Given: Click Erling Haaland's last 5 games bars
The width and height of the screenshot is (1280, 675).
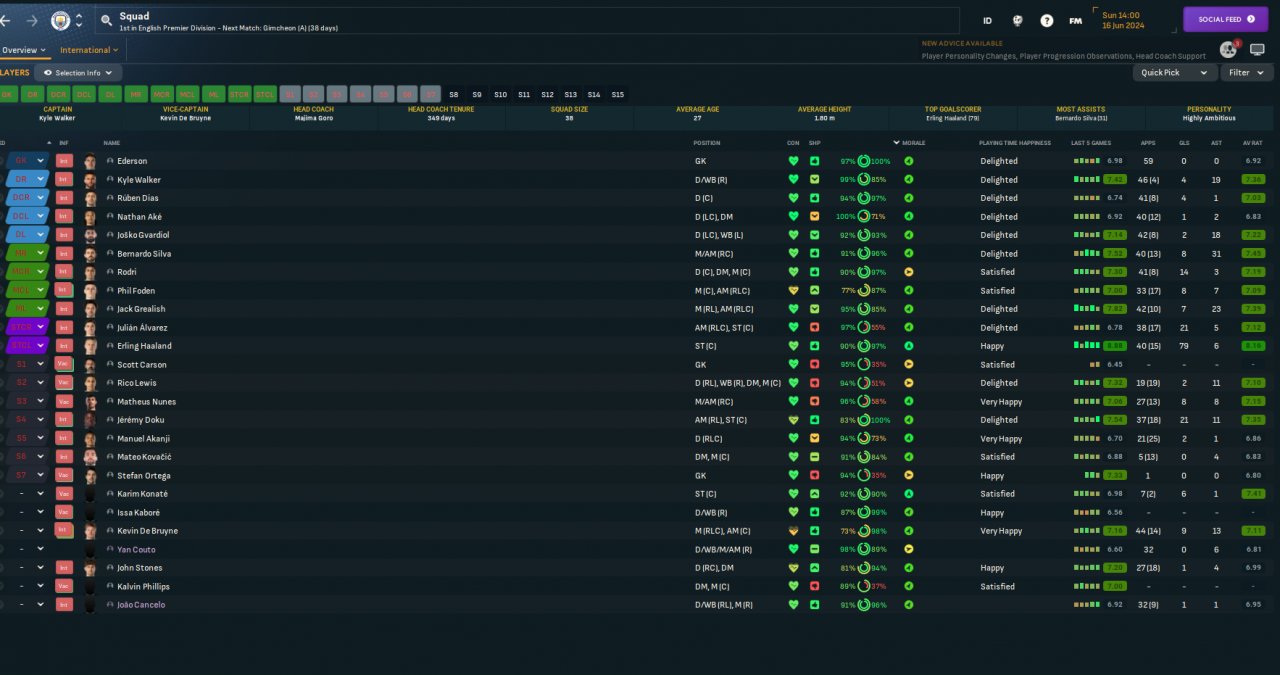Looking at the screenshot, I should point(1086,346).
